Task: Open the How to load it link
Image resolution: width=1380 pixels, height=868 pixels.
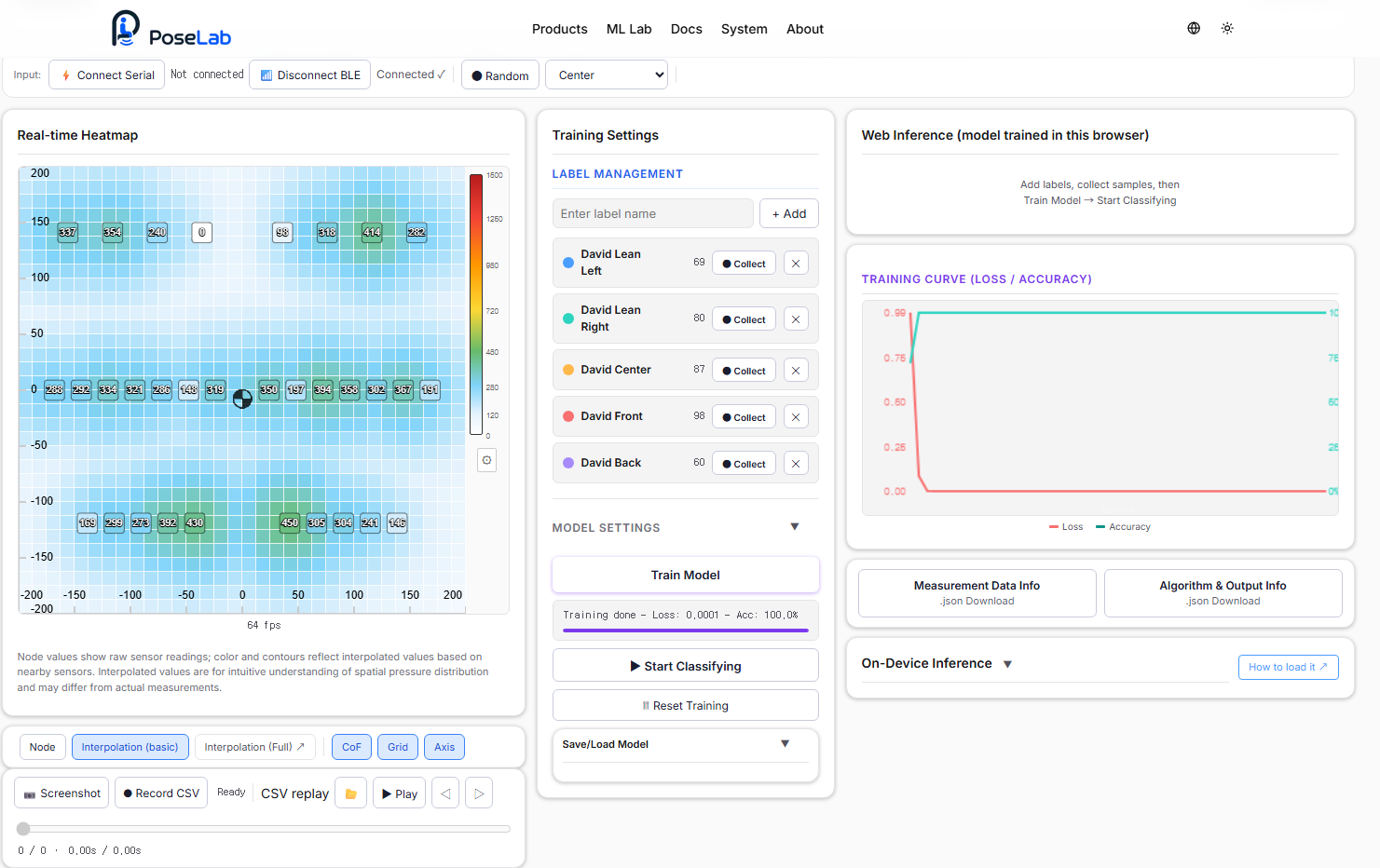Action: [1288, 667]
